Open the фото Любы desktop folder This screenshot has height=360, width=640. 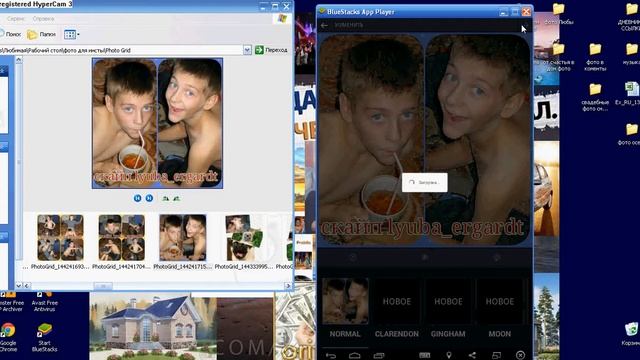[x=559, y=13]
